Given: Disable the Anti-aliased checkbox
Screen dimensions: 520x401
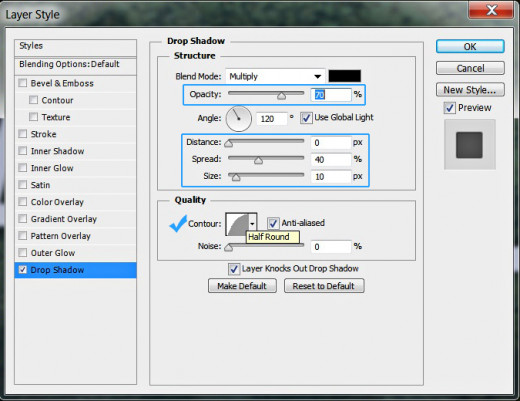Looking at the screenshot, I should [273, 223].
